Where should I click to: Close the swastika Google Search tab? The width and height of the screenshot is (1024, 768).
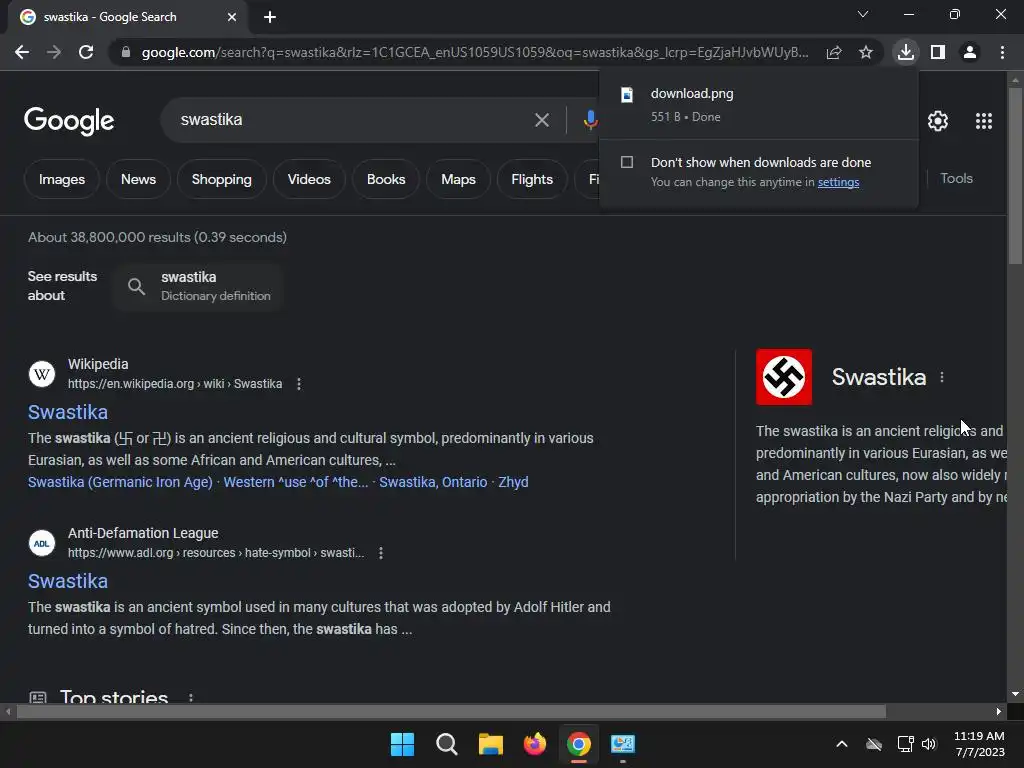pyautogui.click(x=232, y=17)
